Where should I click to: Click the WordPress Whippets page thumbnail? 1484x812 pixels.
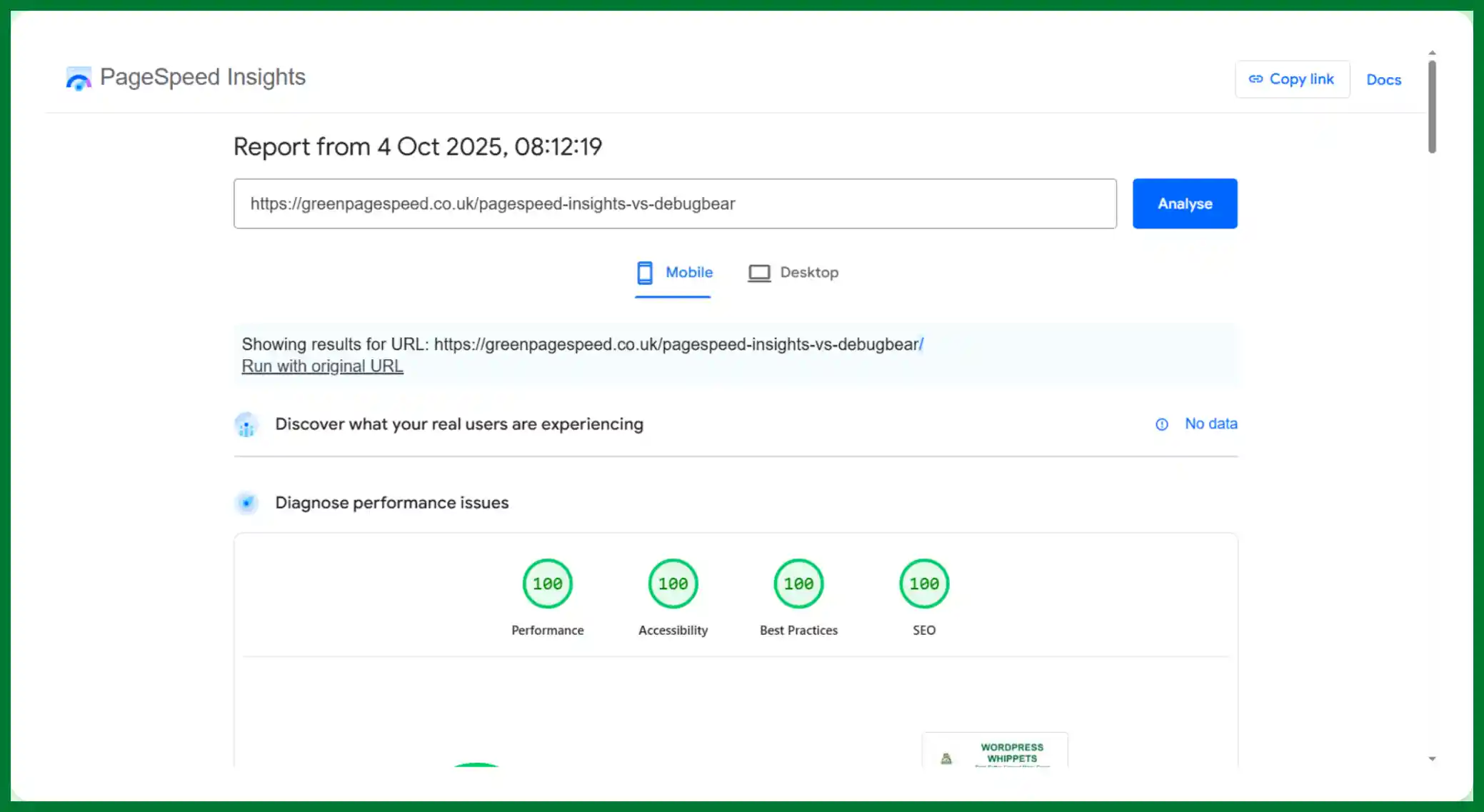[995, 751]
